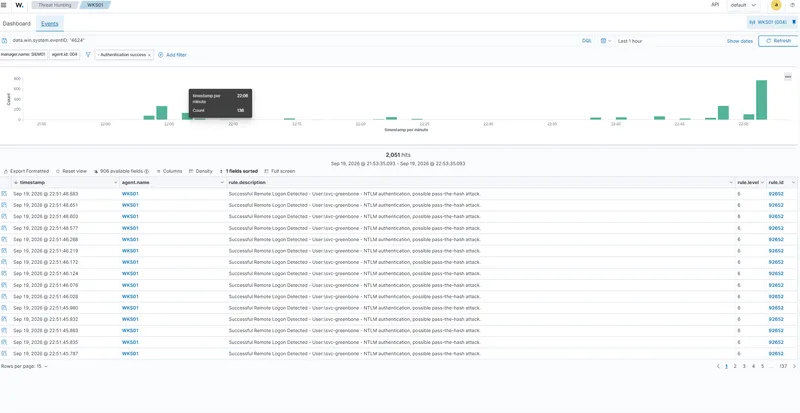Image resolution: width=800 pixels, height=413 pixels.
Task: Expand rule.id column options chevron
Action: click(794, 182)
